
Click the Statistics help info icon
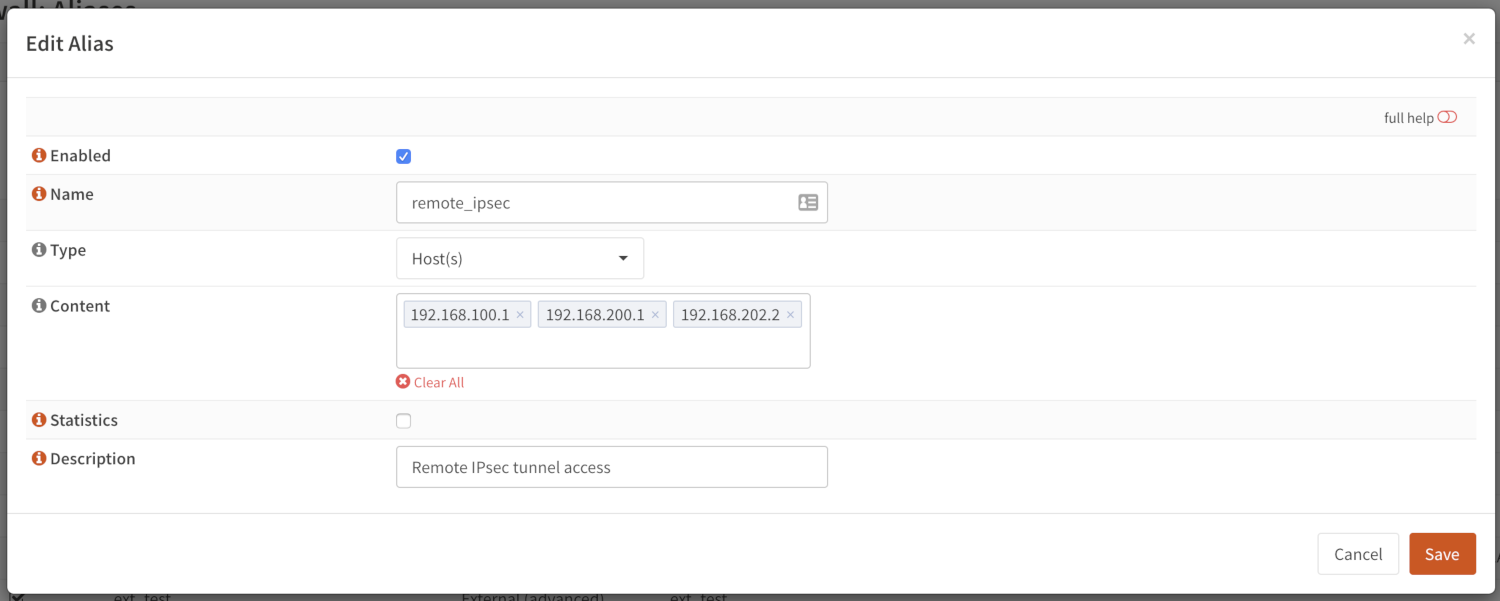[x=39, y=420]
